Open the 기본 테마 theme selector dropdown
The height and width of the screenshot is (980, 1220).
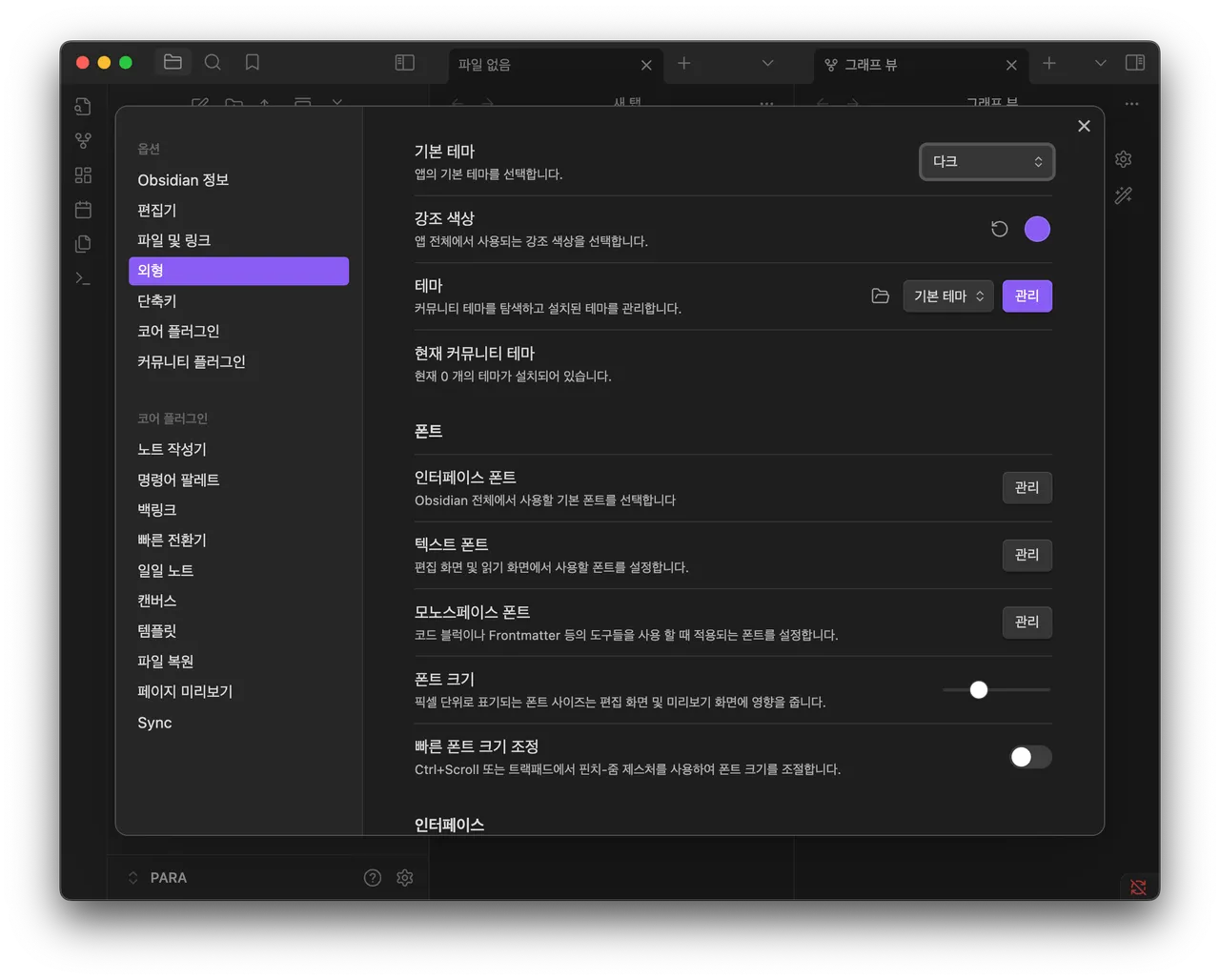point(947,296)
